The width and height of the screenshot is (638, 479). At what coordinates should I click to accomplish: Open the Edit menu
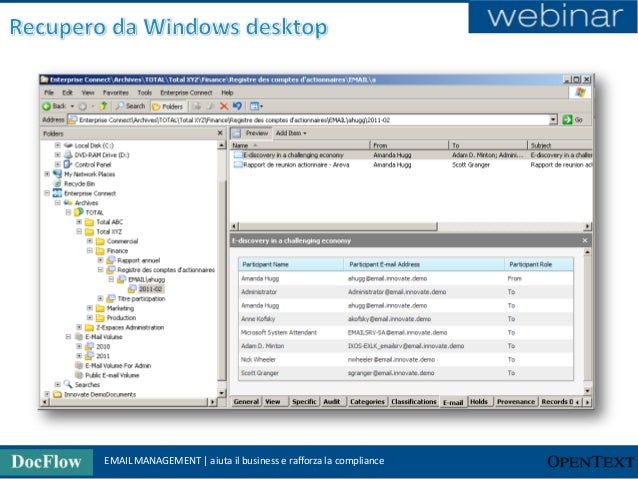click(x=68, y=93)
